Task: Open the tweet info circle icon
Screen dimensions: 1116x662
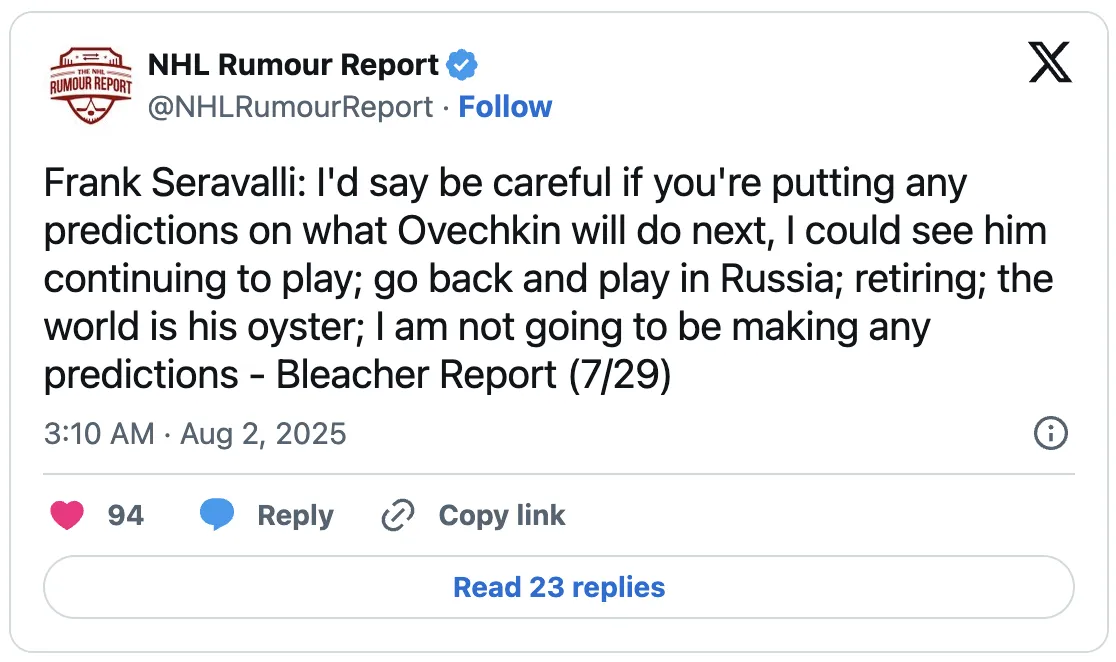Action: point(1051,433)
